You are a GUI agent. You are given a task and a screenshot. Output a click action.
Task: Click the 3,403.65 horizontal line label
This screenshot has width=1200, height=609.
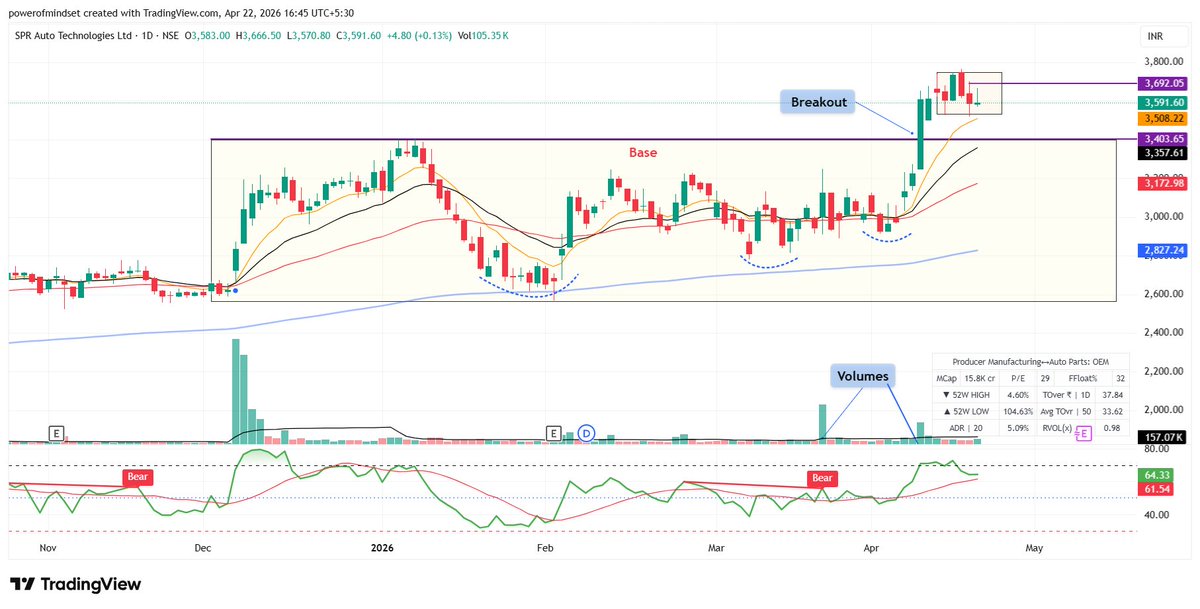click(1165, 139)
